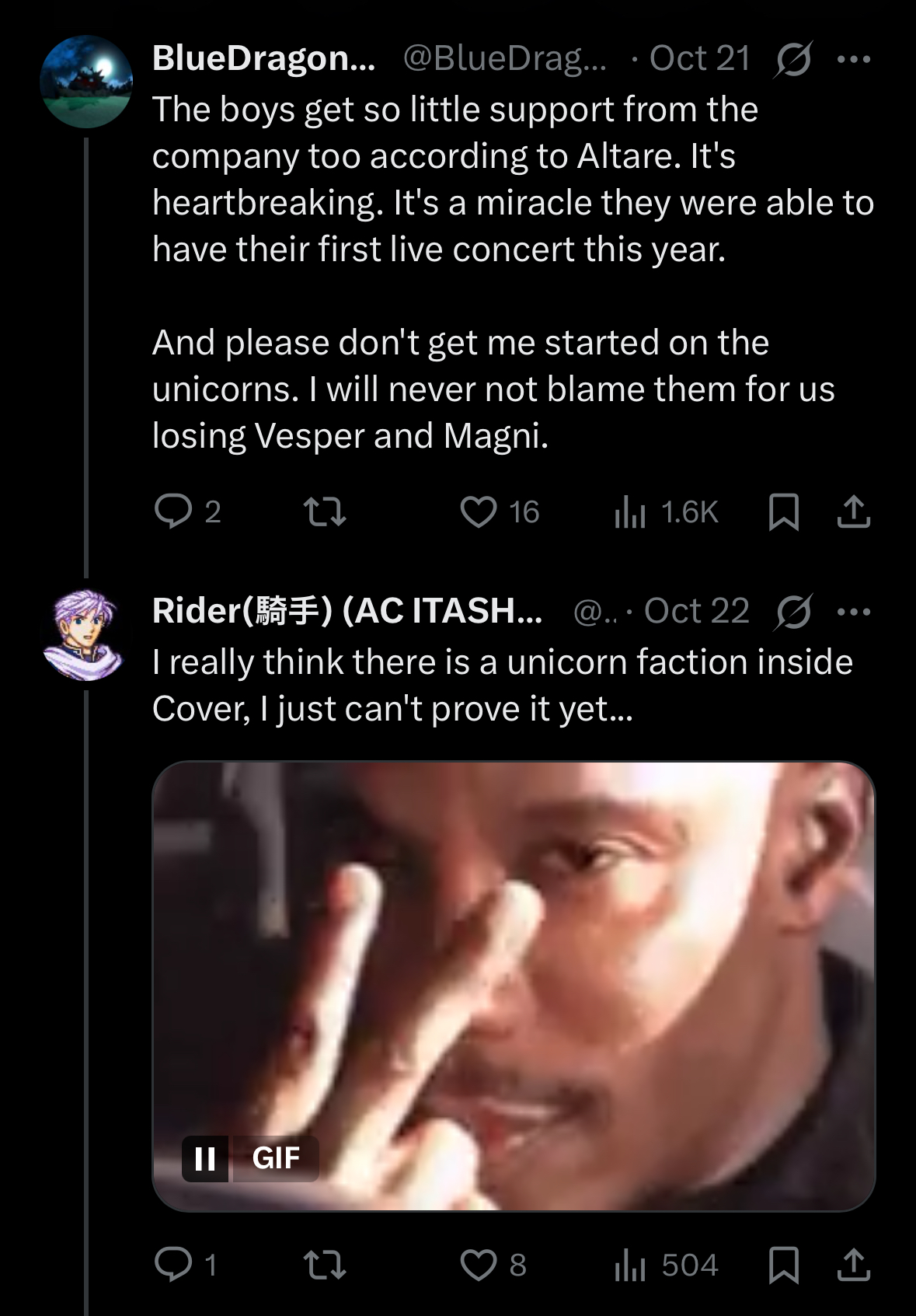Open BlueDragon's profile avatar
Viewport: 916px width, 1316px height.
click(x=86, y=82)
